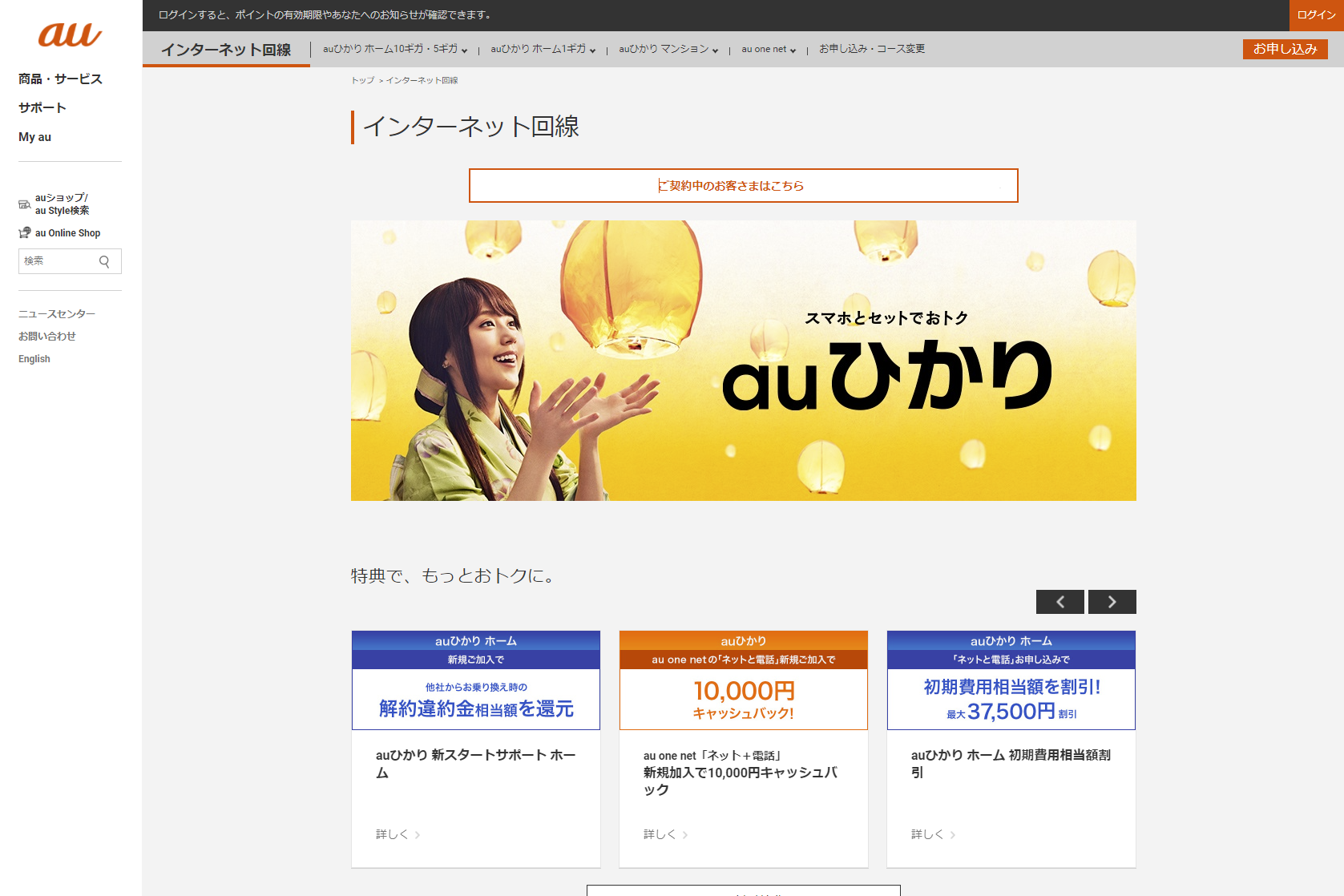
Task: Show next campaign card with right arrow
Action: (1112, 602)
